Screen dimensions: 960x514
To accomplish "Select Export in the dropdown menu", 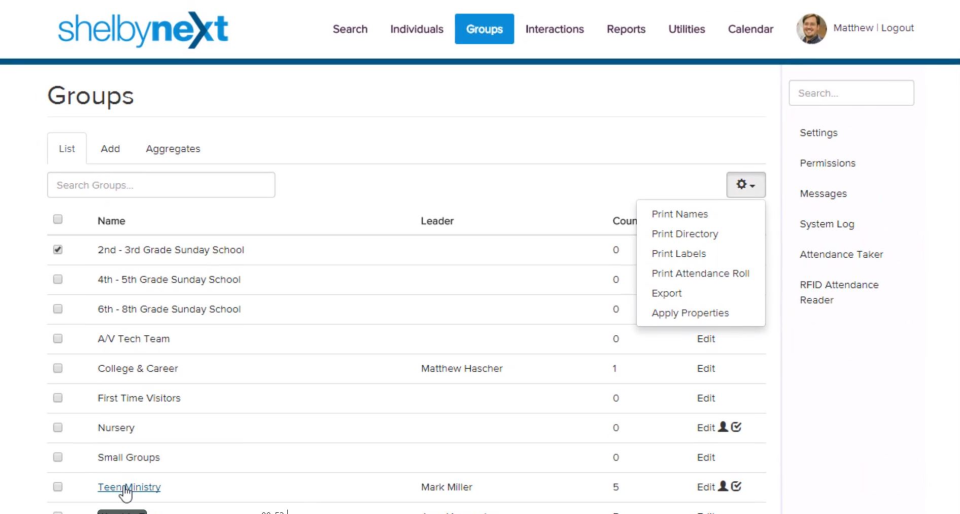I will (666, 293).
